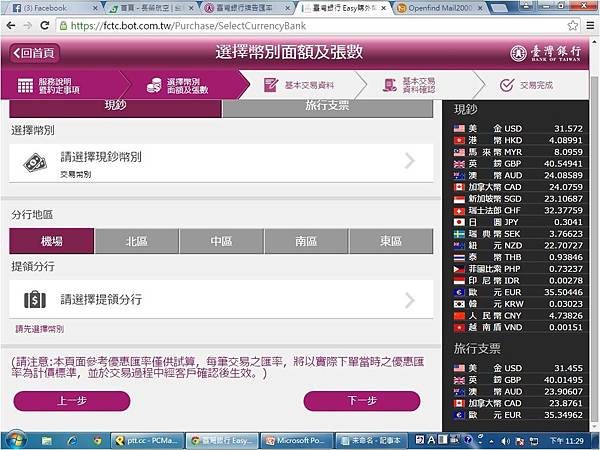
Task: Switch to the 現鈔 cash tab
Action: [115, 108]
